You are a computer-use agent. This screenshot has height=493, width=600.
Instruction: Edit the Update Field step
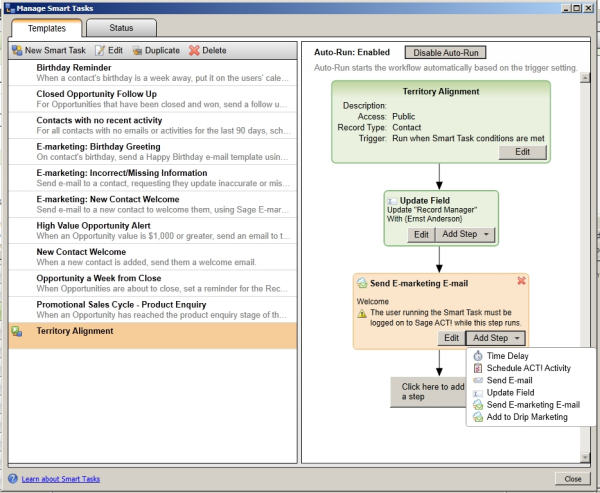click(x=421, y=234)
